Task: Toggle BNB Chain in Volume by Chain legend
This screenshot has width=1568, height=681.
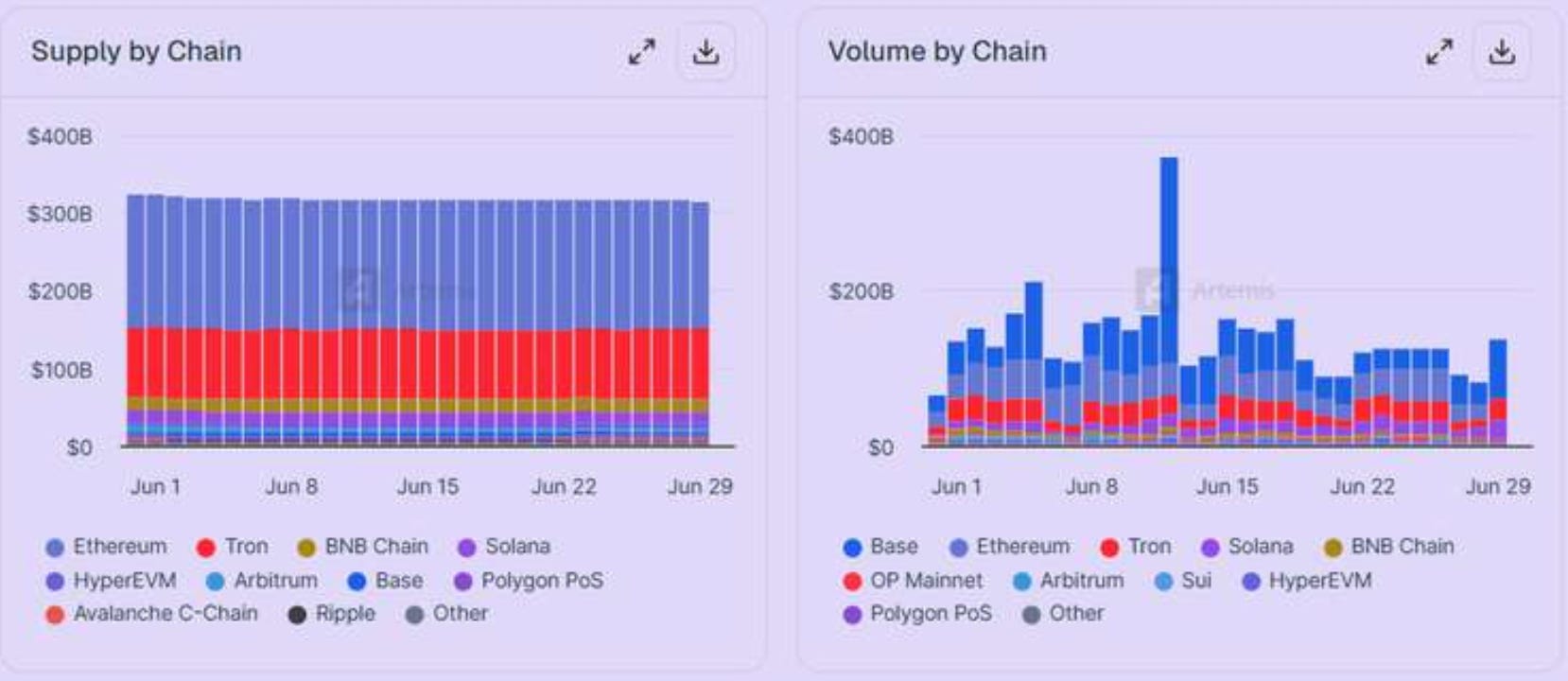Action: 1389,547
